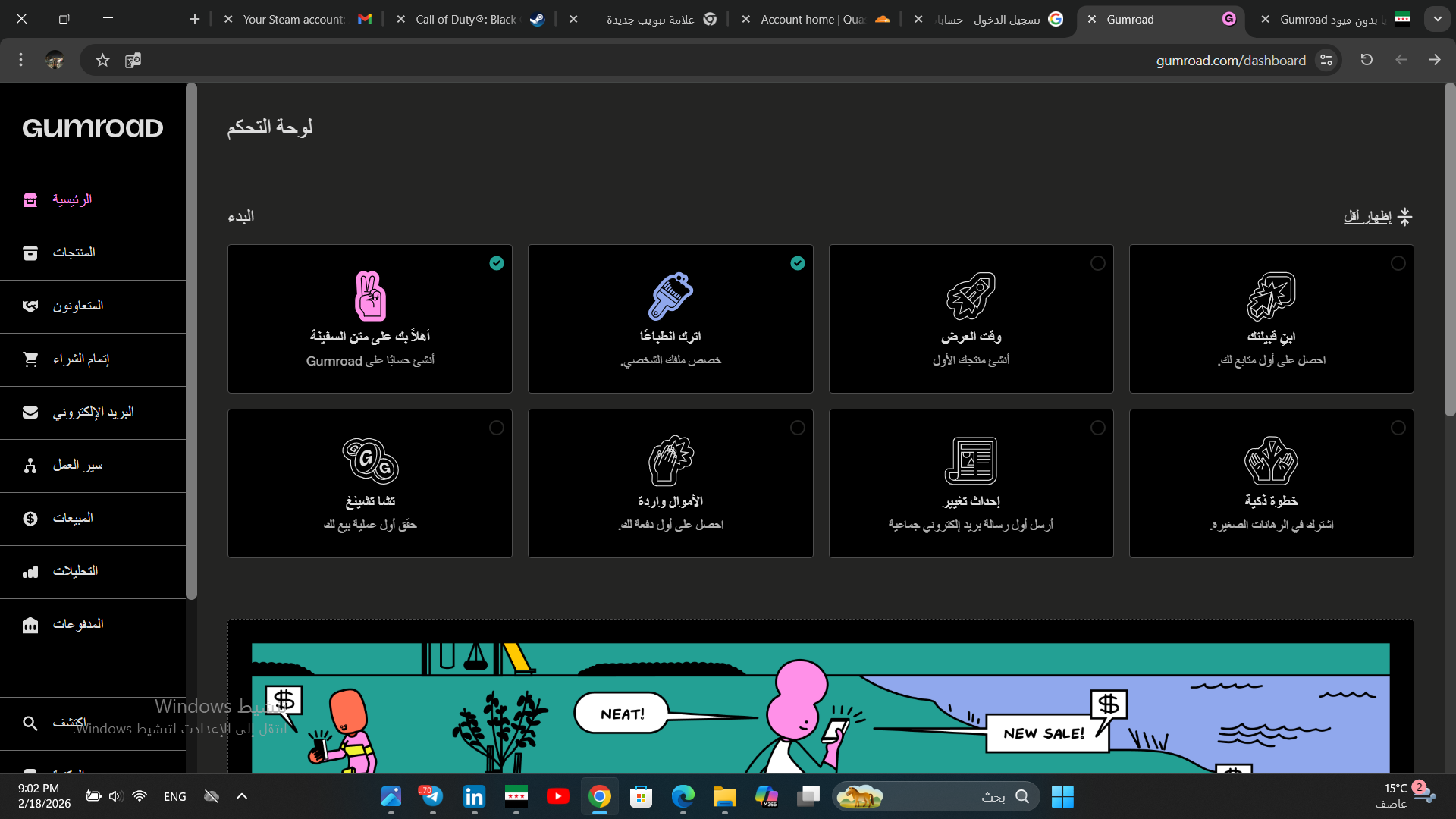This screenshot has height=819, width=1456.
Task: Click the rocket icon on showtime card
Action: [971, 296]
